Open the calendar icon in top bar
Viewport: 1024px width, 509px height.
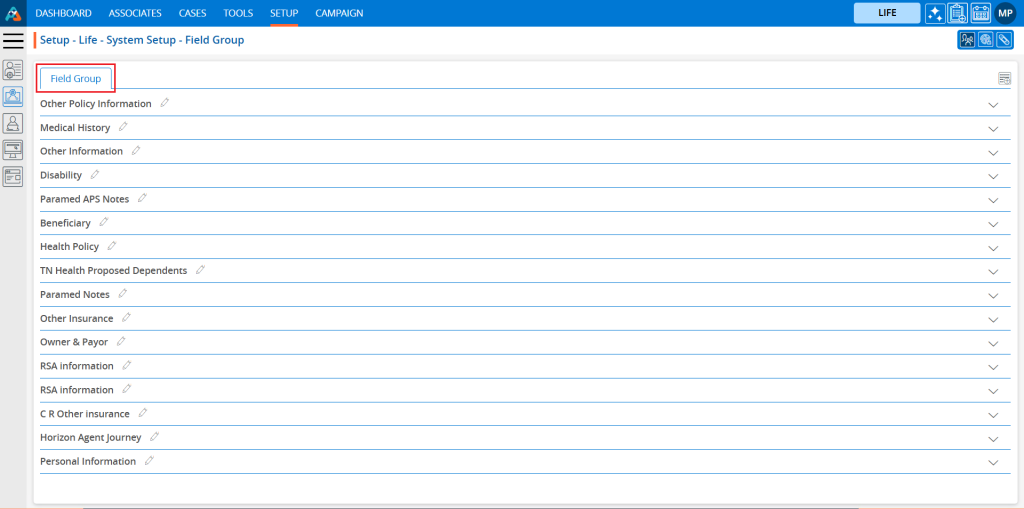pos(980,13)
